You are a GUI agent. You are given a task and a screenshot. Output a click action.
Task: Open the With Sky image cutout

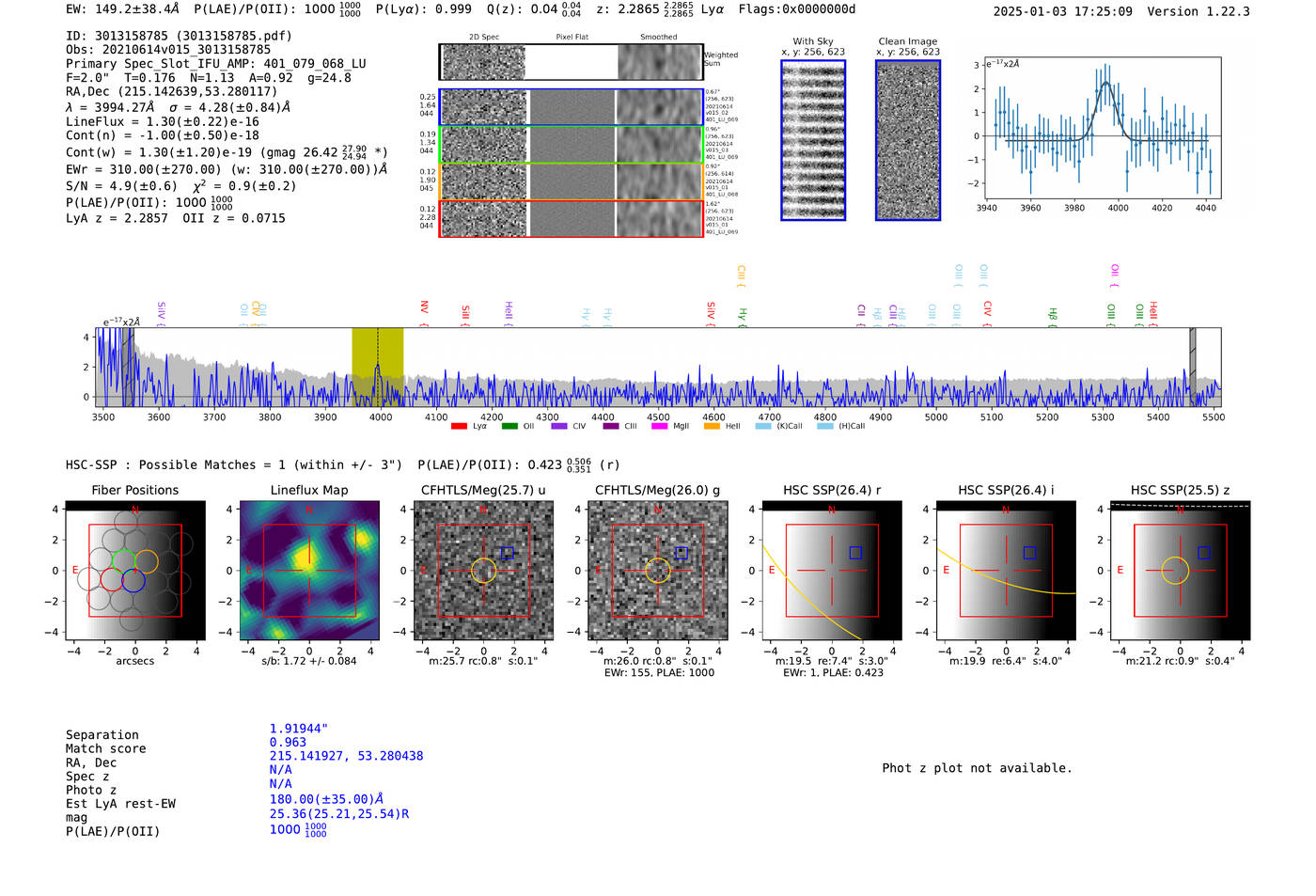pyautogui.click(x=813, y=140)
